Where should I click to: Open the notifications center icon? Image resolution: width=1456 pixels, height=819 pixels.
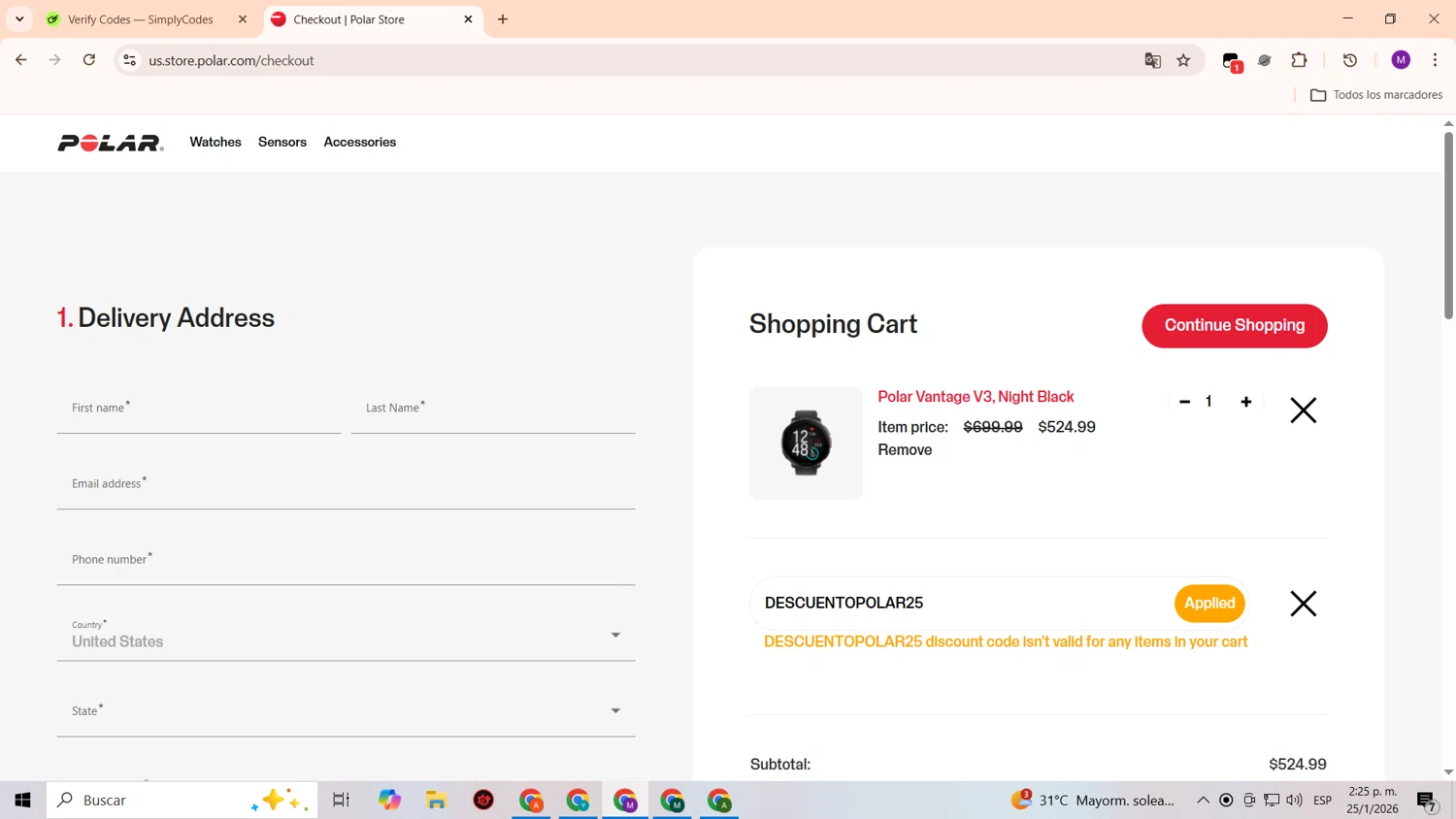(1427, 802)
